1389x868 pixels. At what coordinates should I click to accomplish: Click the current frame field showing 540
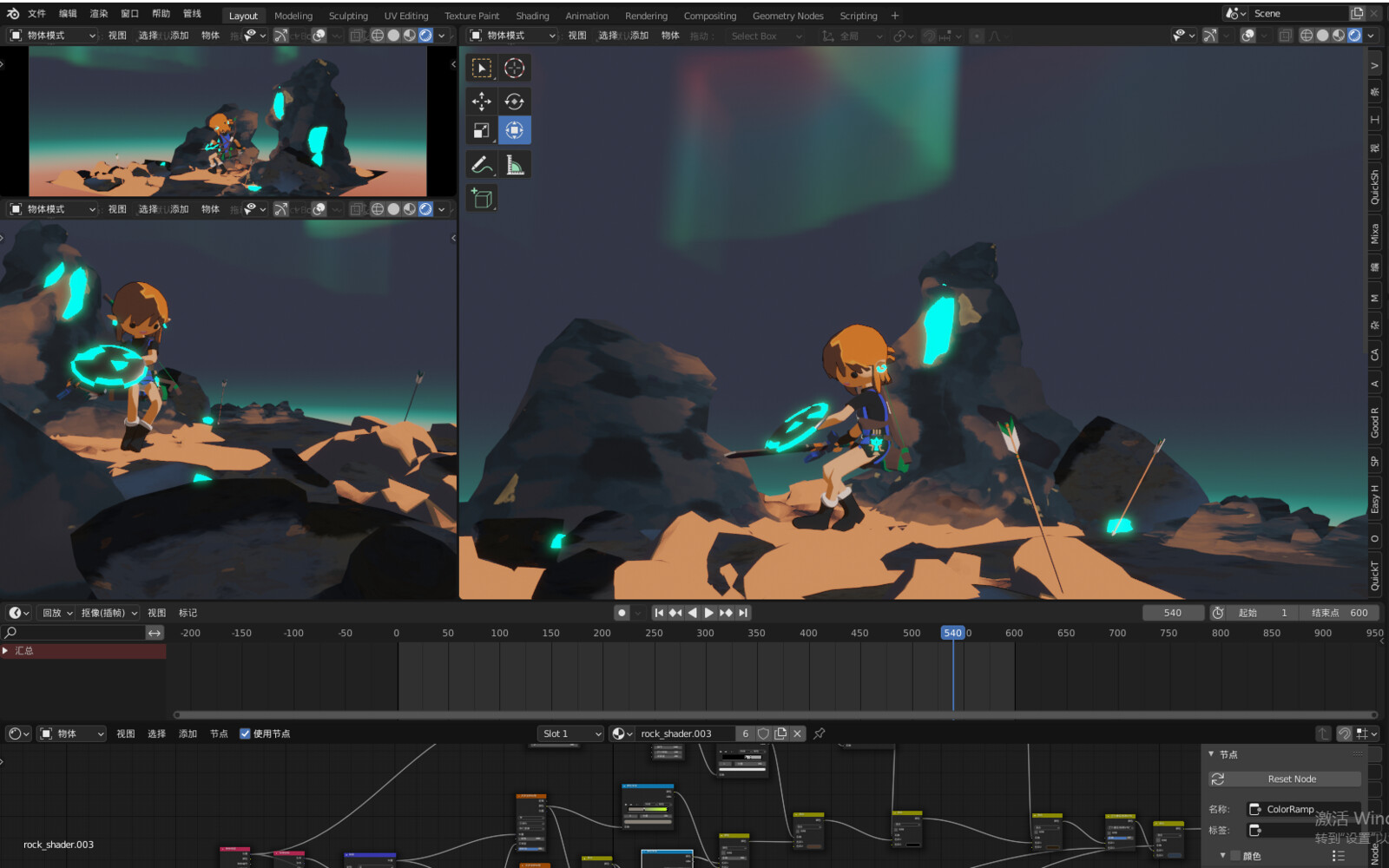tap(1173, 613)
